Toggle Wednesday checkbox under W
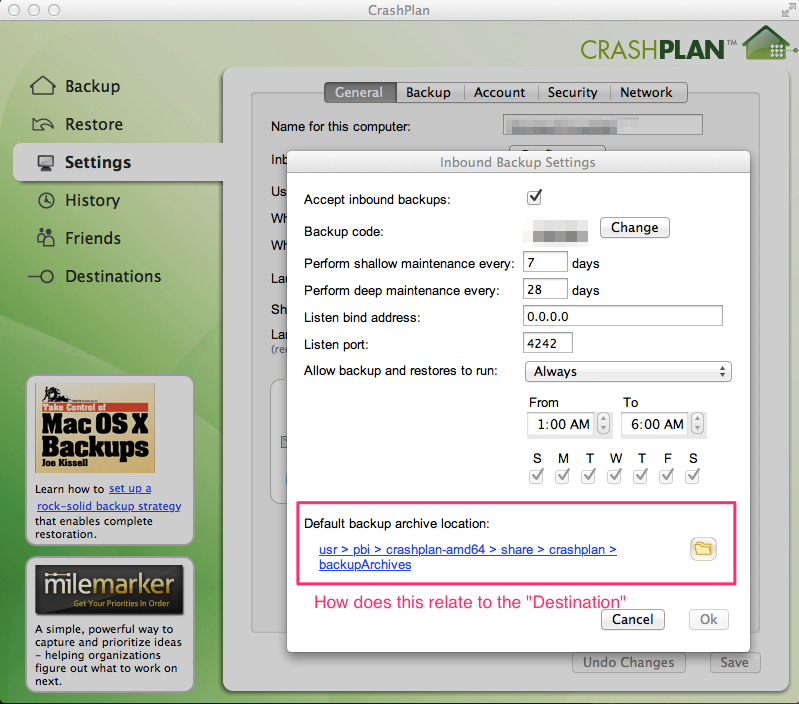 (x=615, y=476)
